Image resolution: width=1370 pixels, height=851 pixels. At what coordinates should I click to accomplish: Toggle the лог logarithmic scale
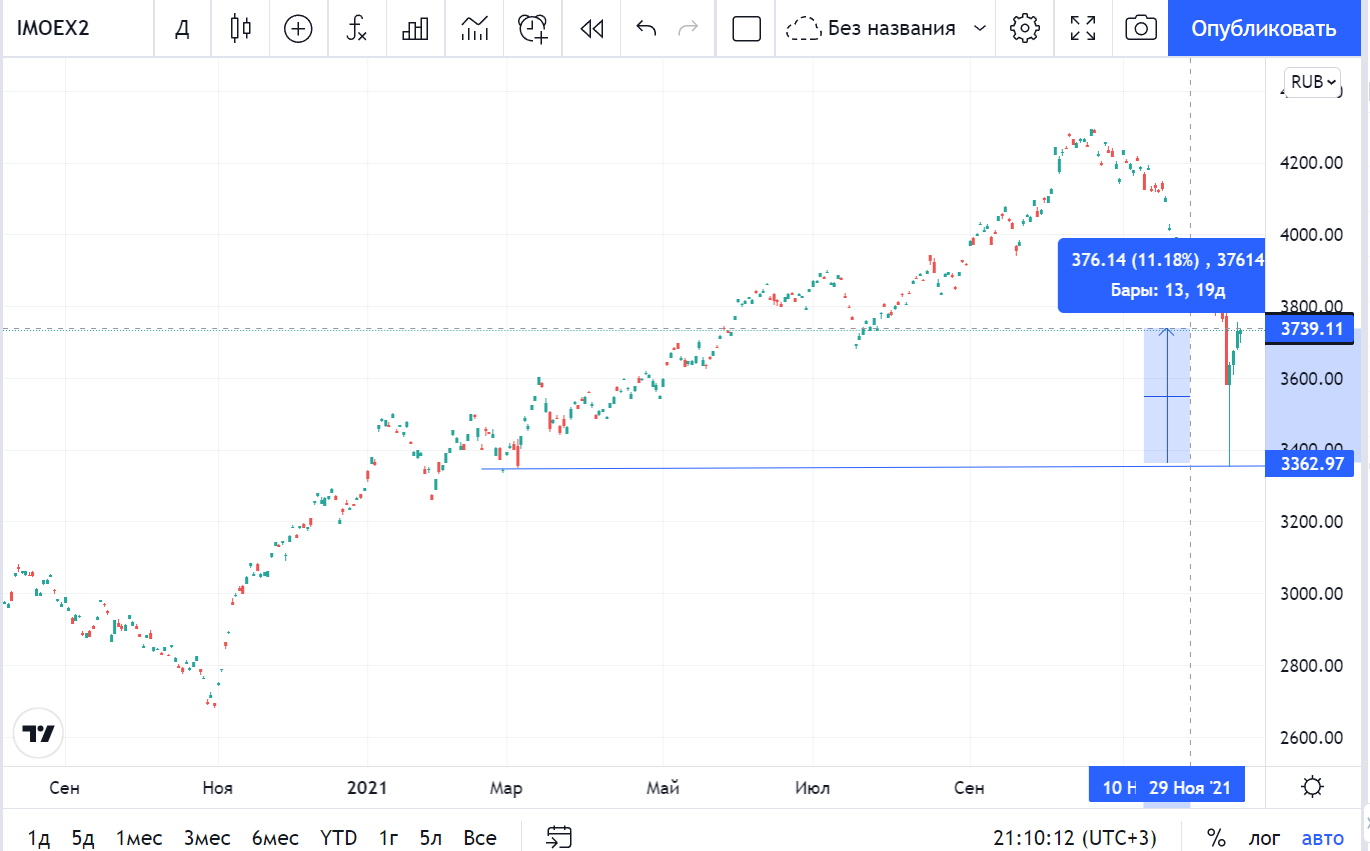pyautogui.click(x=1264, y=838)
